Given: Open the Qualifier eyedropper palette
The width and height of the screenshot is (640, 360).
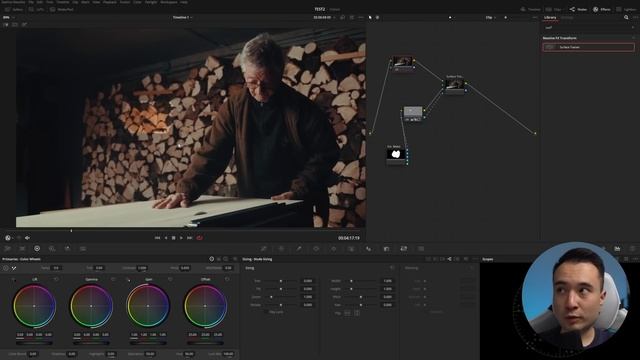Looking at the screenshot, I should 299,248.
